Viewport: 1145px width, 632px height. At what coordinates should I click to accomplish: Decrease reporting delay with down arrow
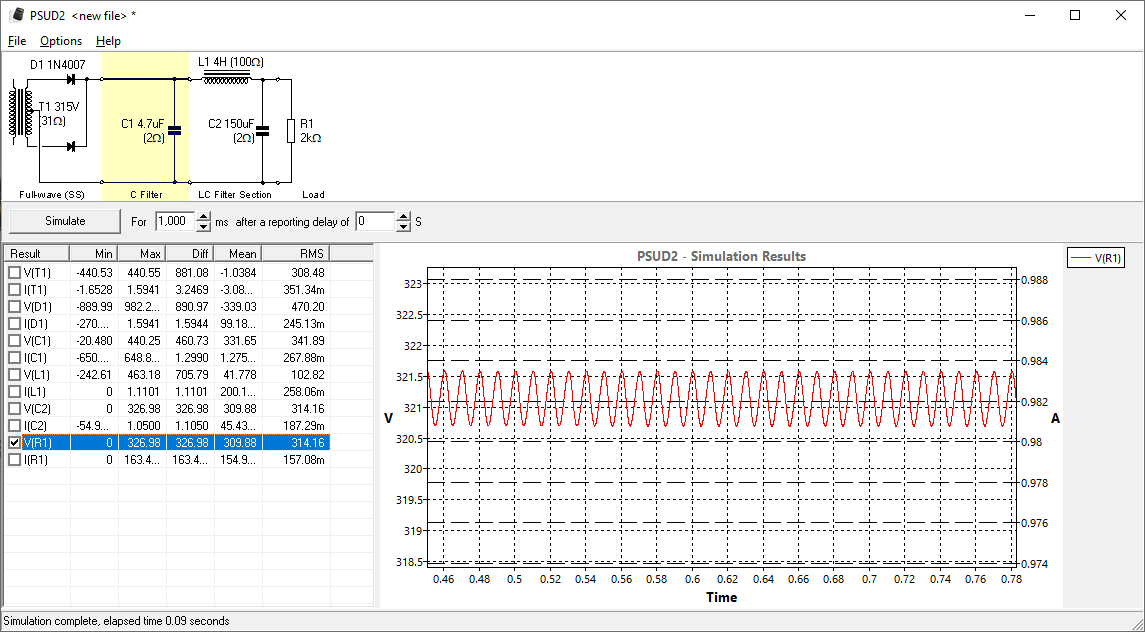(x=403, y=226)
